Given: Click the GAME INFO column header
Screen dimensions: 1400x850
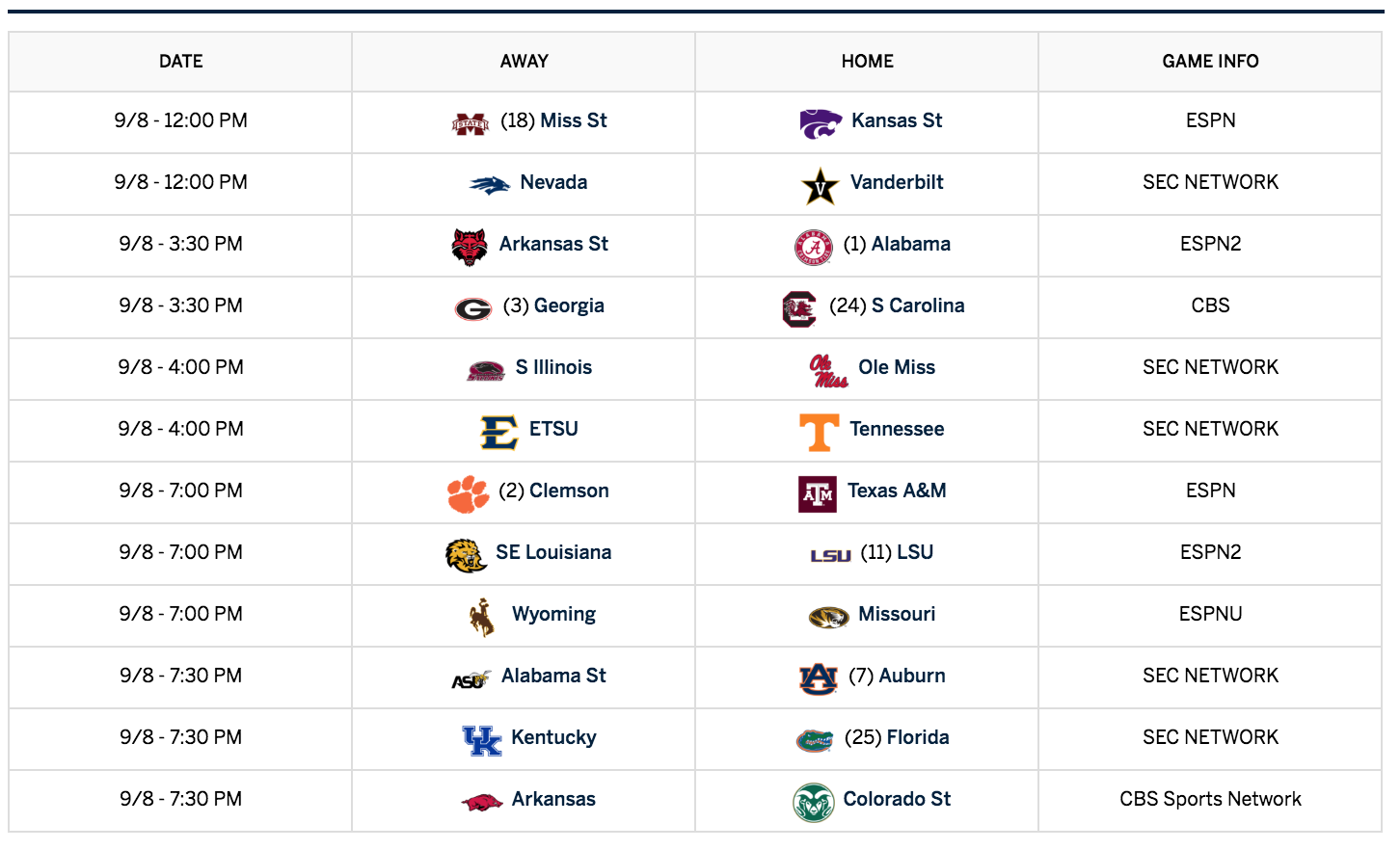Looking at the screenshot, I should pyautogui.click(x=1210, y=62).
